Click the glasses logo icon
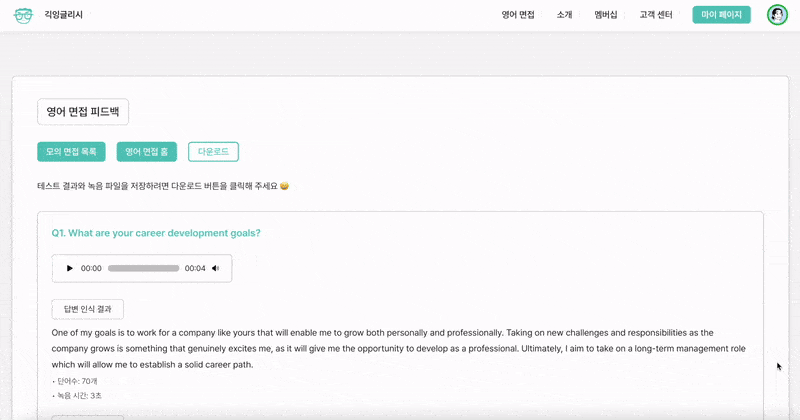 [23, 15]
